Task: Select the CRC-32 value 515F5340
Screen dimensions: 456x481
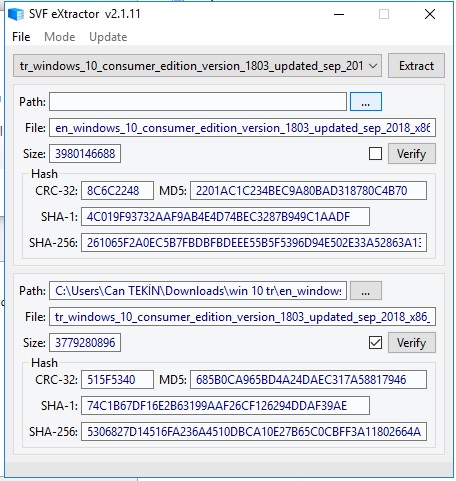Action: (117, 380)
